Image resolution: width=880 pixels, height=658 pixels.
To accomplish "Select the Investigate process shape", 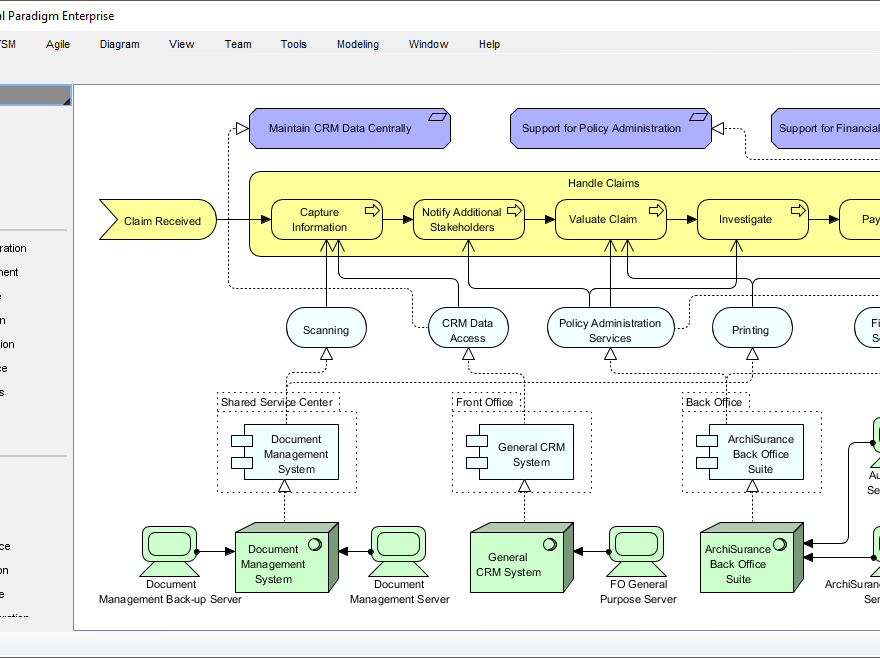I will (748, 219).
